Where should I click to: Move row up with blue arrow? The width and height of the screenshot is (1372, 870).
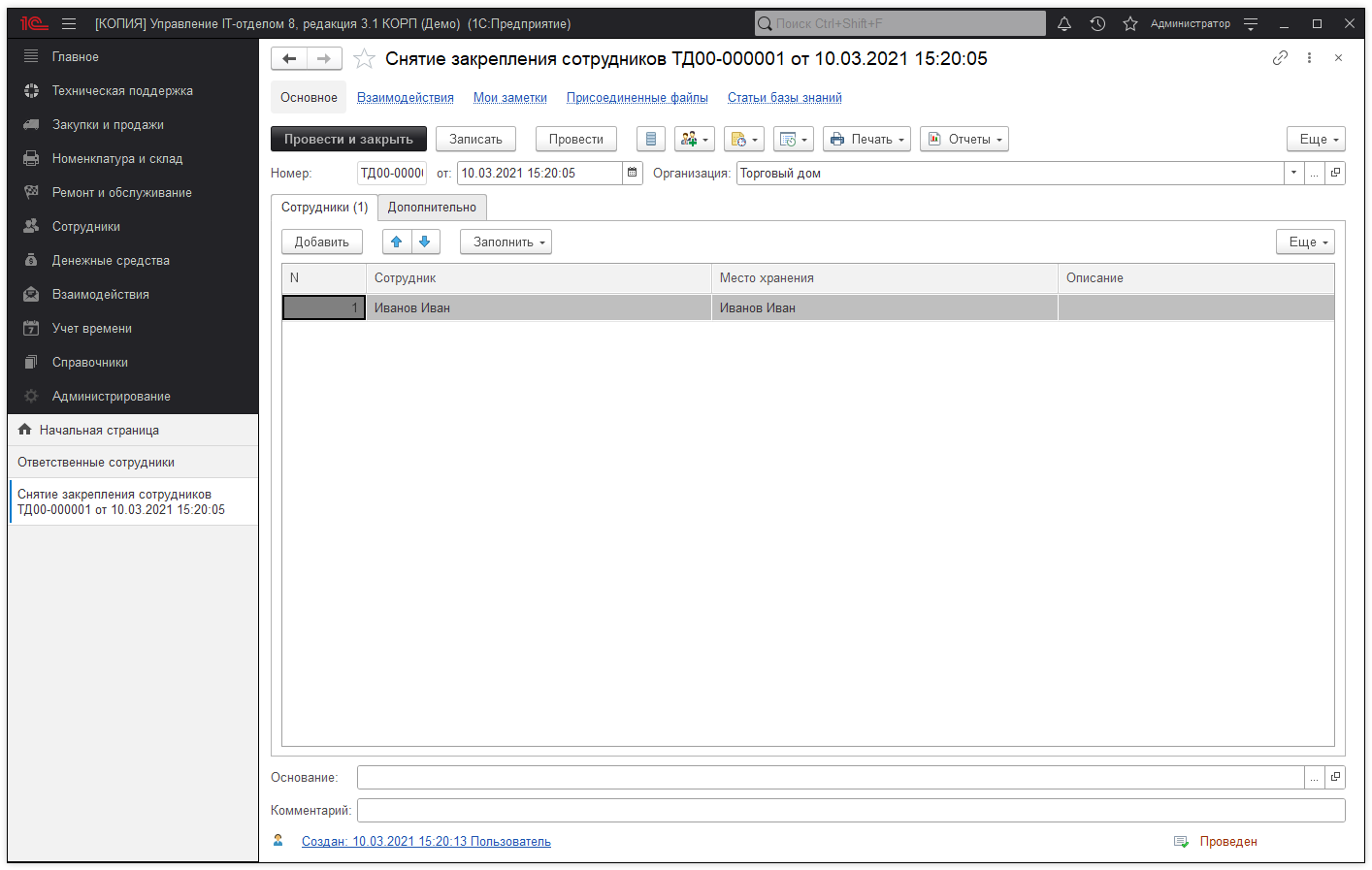pyautogui.click(x=397, y=242)
